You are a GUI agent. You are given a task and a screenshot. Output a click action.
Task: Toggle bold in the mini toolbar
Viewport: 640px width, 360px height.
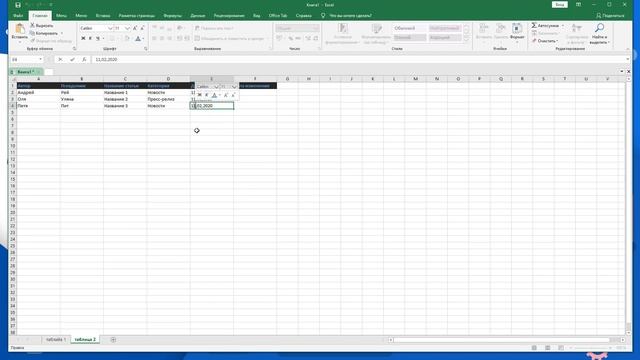(200, 95)
